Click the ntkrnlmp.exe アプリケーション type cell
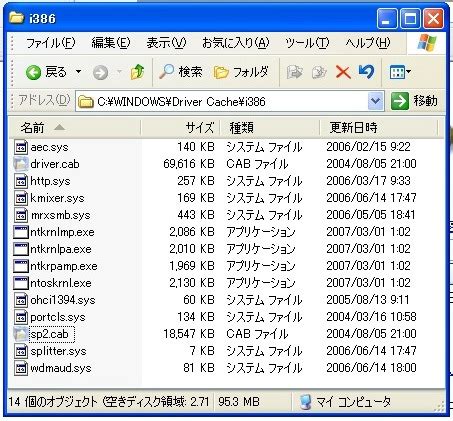 (x=261, y=232)
